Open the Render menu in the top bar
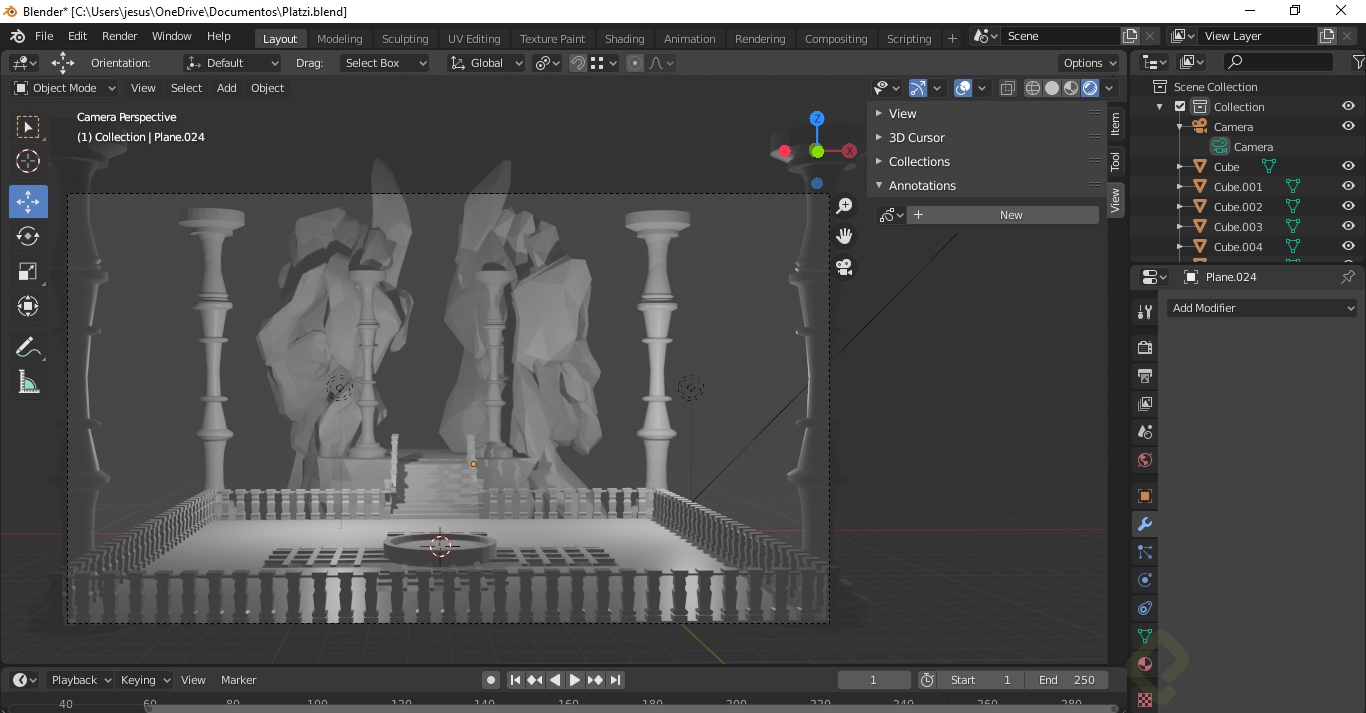 pos(119,36)
